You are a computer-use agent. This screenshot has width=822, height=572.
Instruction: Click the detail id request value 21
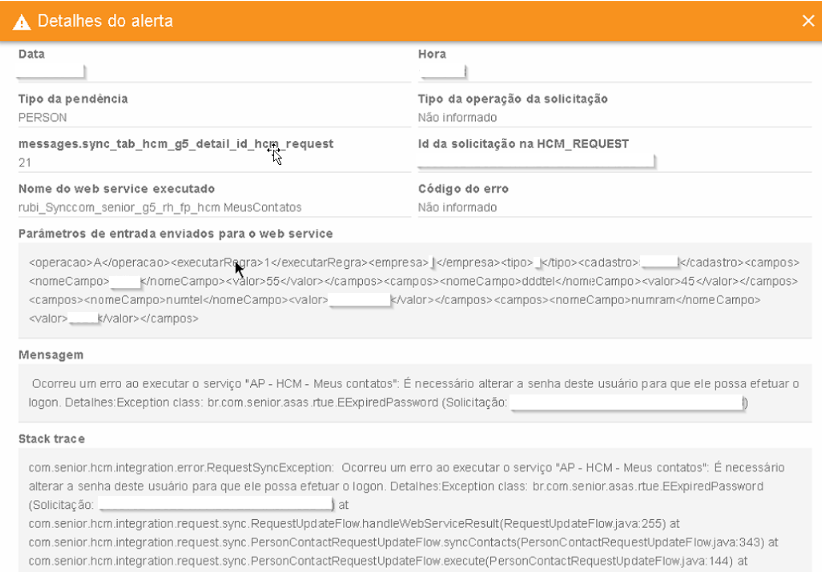tap(25, 162)
